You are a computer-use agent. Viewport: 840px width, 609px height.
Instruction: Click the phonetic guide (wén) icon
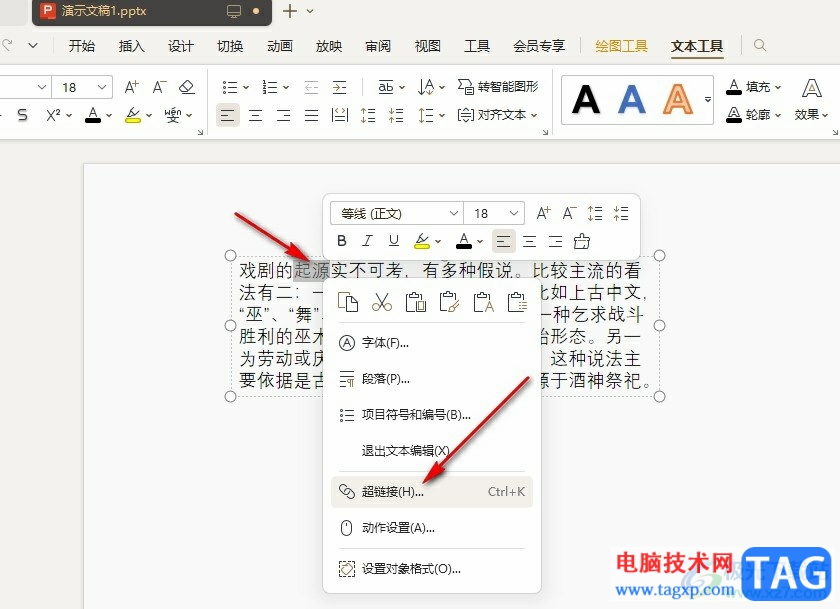172,115
